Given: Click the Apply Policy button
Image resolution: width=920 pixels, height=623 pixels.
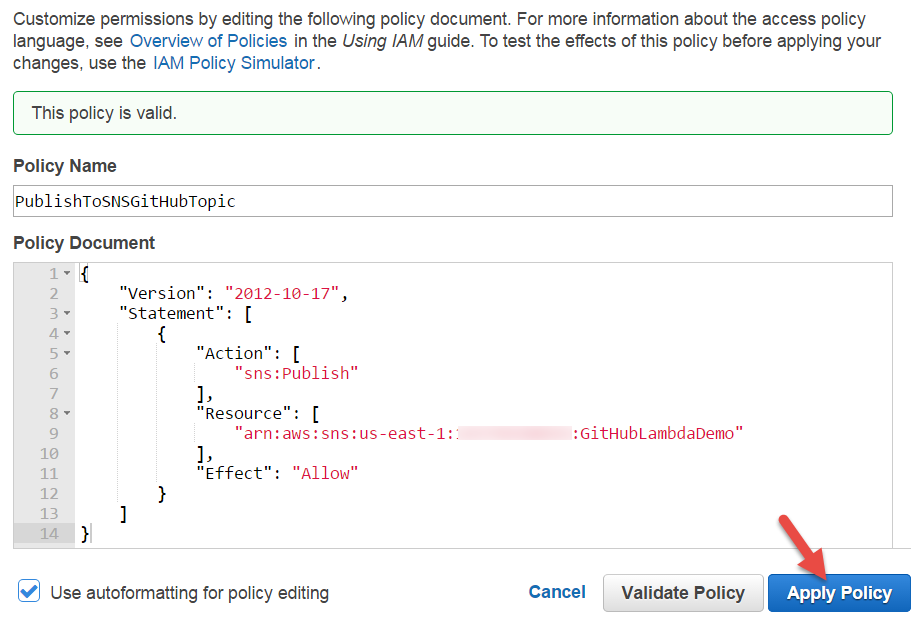Looking at the screenshot, I should coord(839,592).
